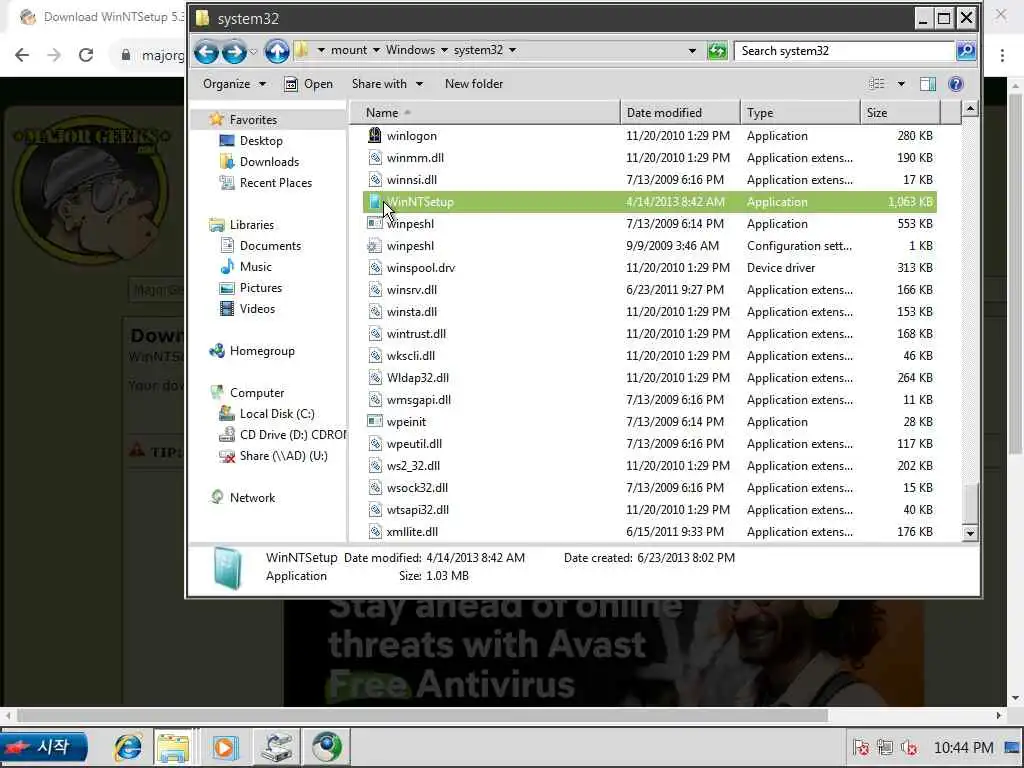Change the view layout icon
This screenshot has width=1024, height=768.
click(877, 84)
